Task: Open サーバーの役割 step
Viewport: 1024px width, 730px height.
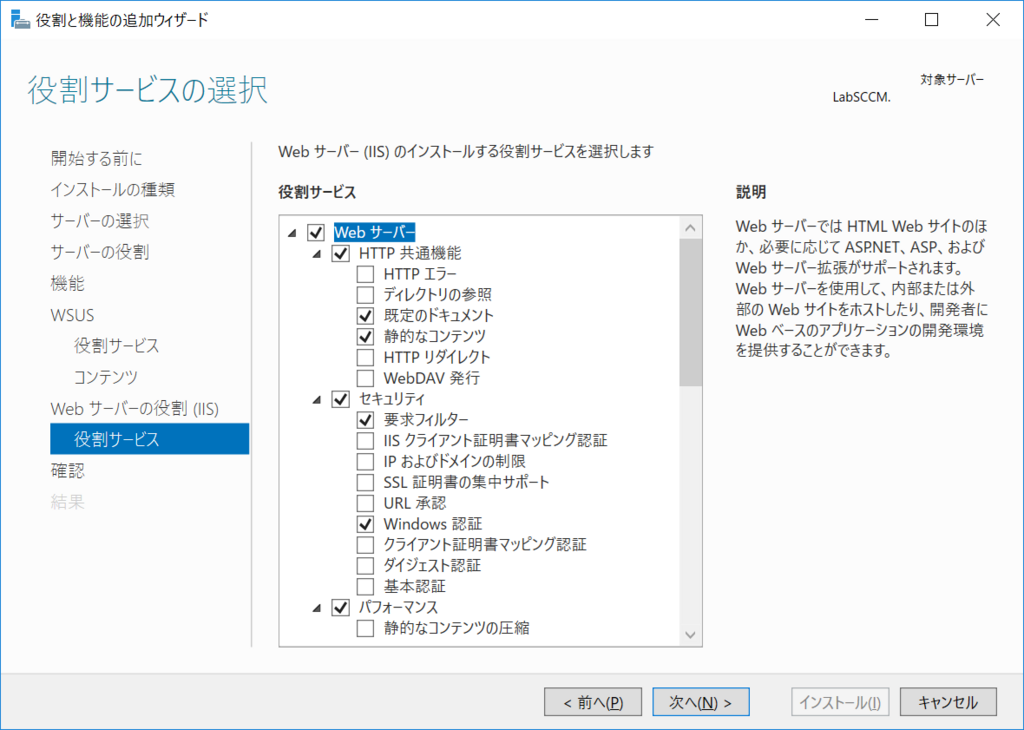Action: [99, 252]
